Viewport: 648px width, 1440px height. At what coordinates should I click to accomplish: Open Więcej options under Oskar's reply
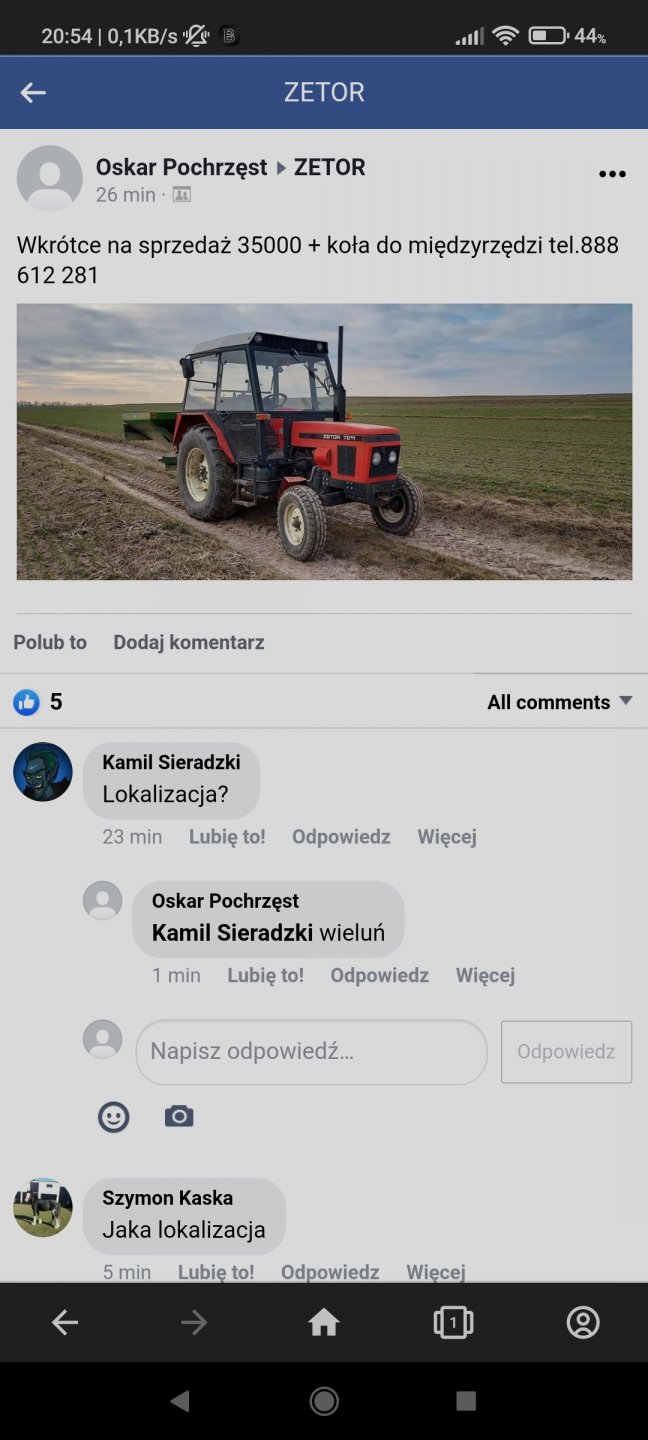click(485, 975)
